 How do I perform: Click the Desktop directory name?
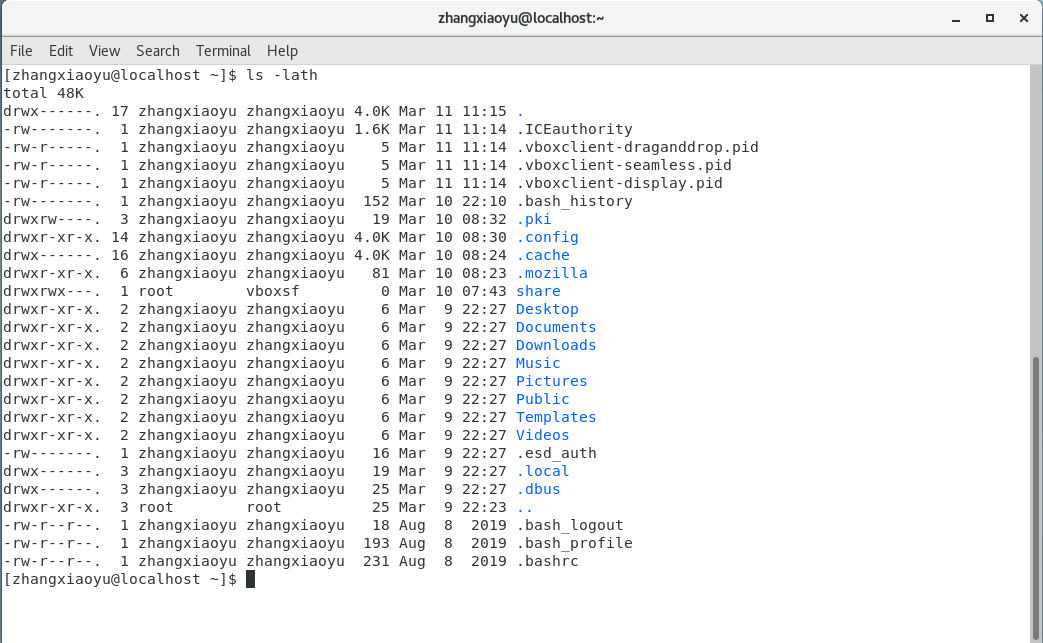[547, 309]
